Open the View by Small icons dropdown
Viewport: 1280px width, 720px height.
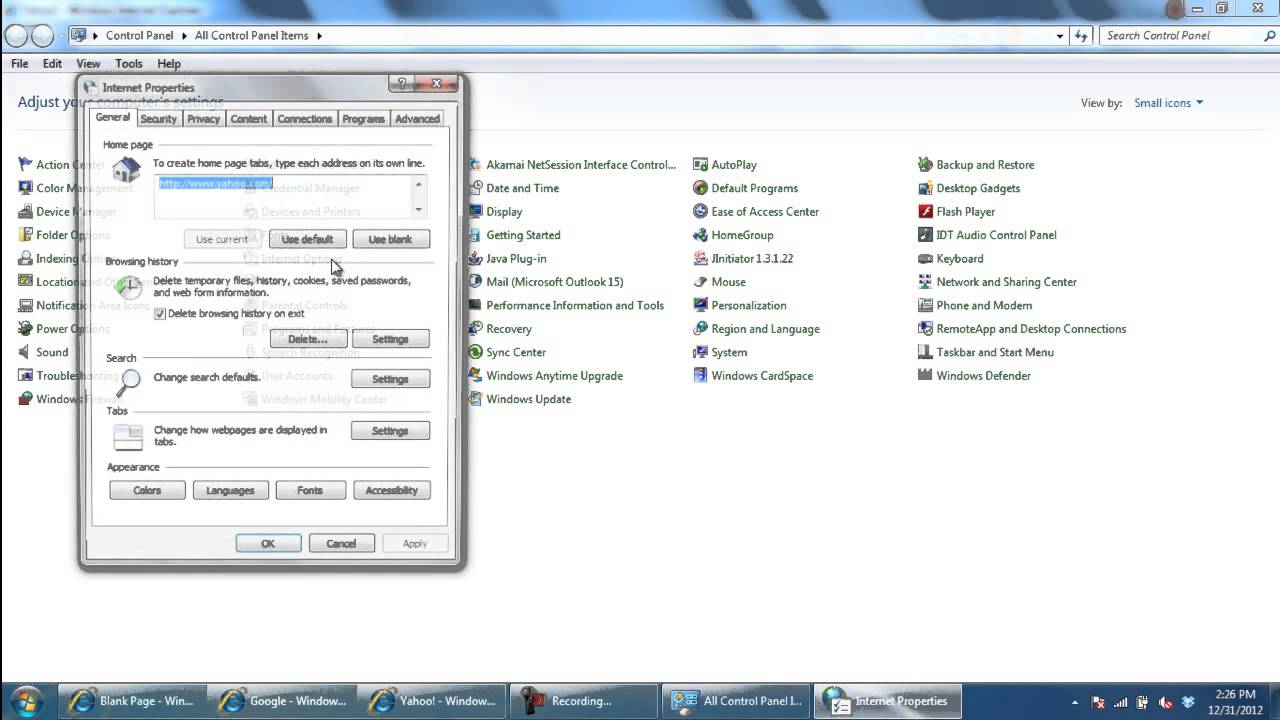point(1168,103)
